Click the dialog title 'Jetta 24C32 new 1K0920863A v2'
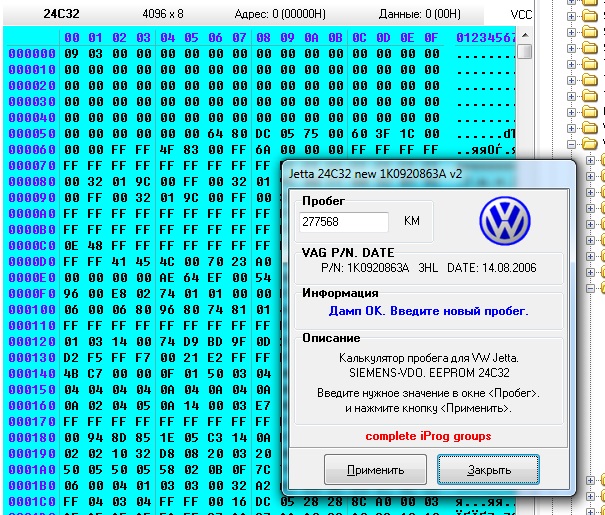 coord(375,174)
